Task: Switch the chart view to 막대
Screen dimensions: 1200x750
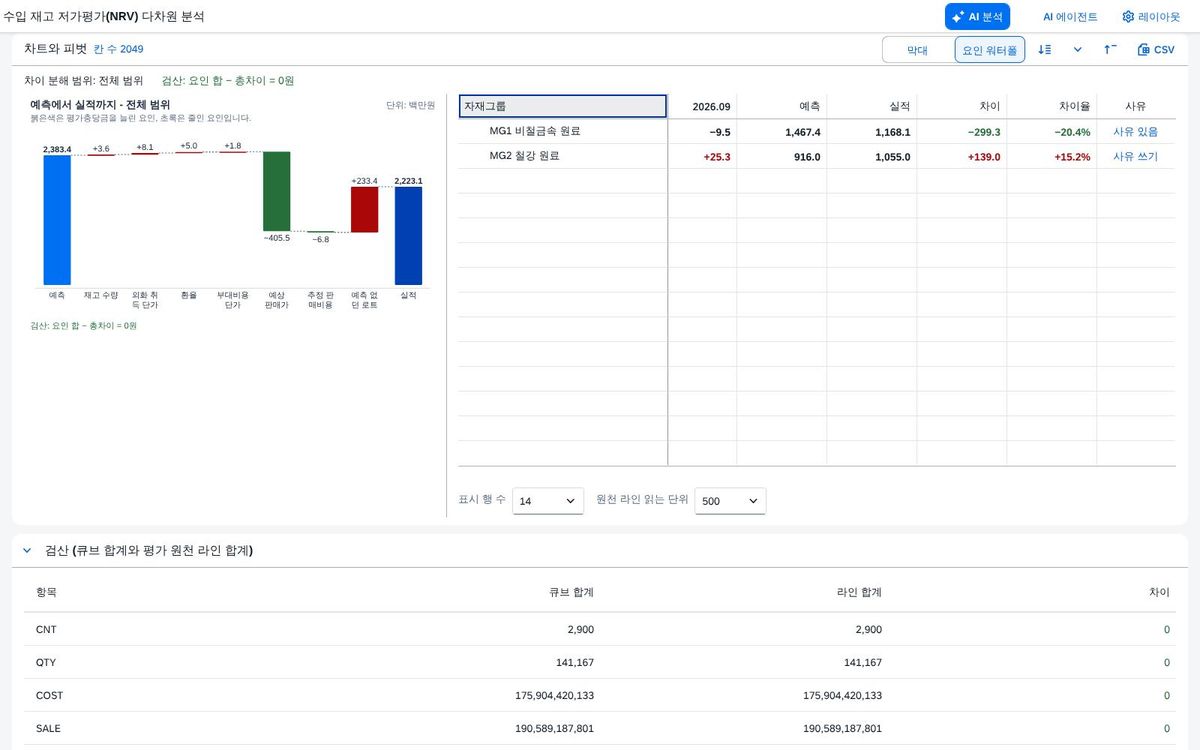Action: 917,49
